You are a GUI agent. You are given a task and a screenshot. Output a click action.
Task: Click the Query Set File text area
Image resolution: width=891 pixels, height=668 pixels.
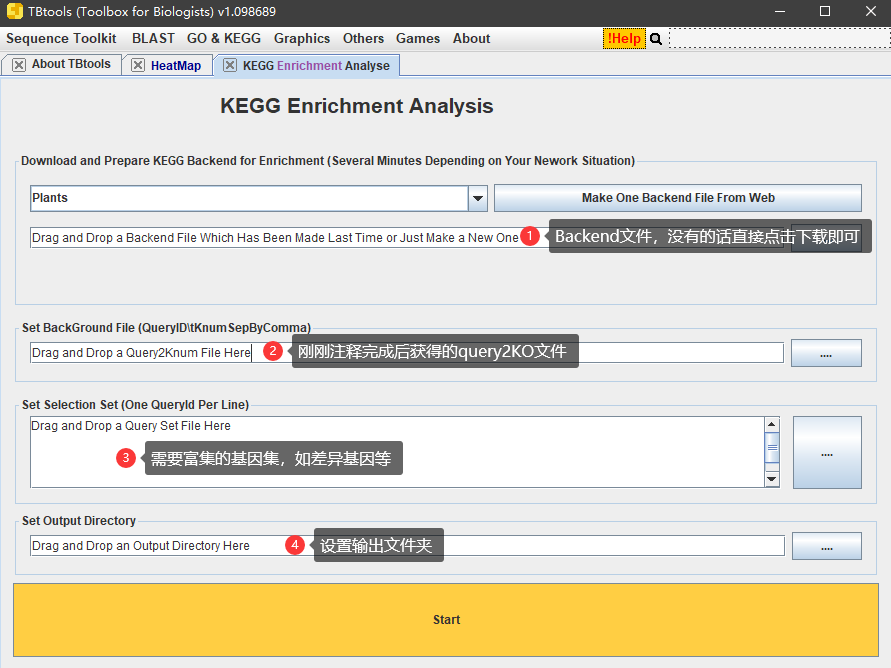point(397,452)
